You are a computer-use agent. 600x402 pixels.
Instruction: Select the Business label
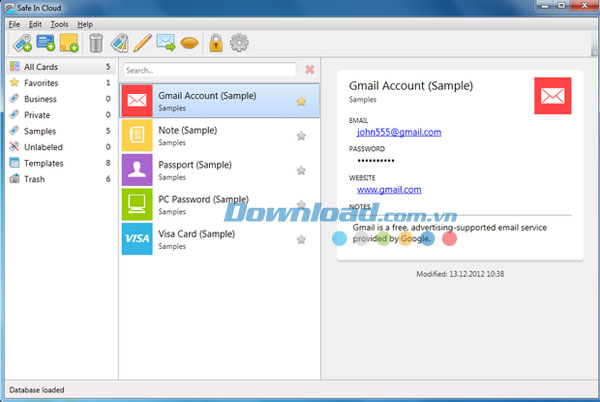(60, 99)
